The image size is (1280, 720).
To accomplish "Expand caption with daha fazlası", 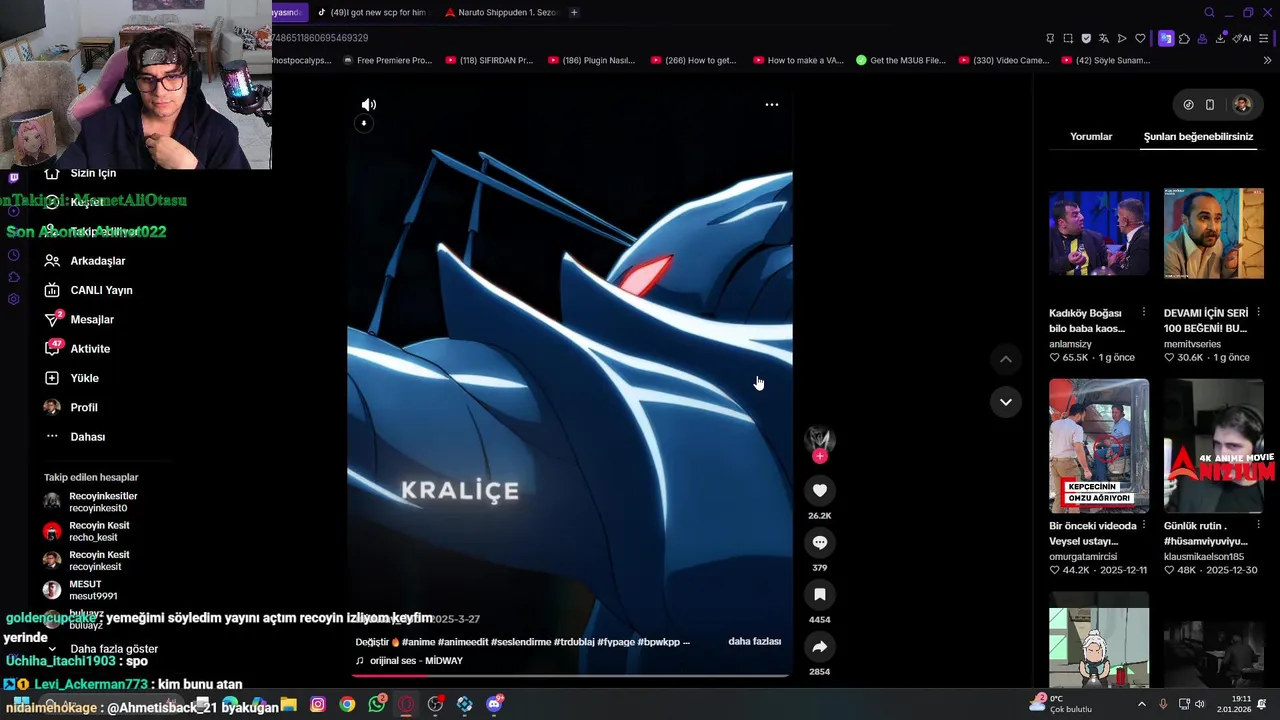I will pos(754,642).
